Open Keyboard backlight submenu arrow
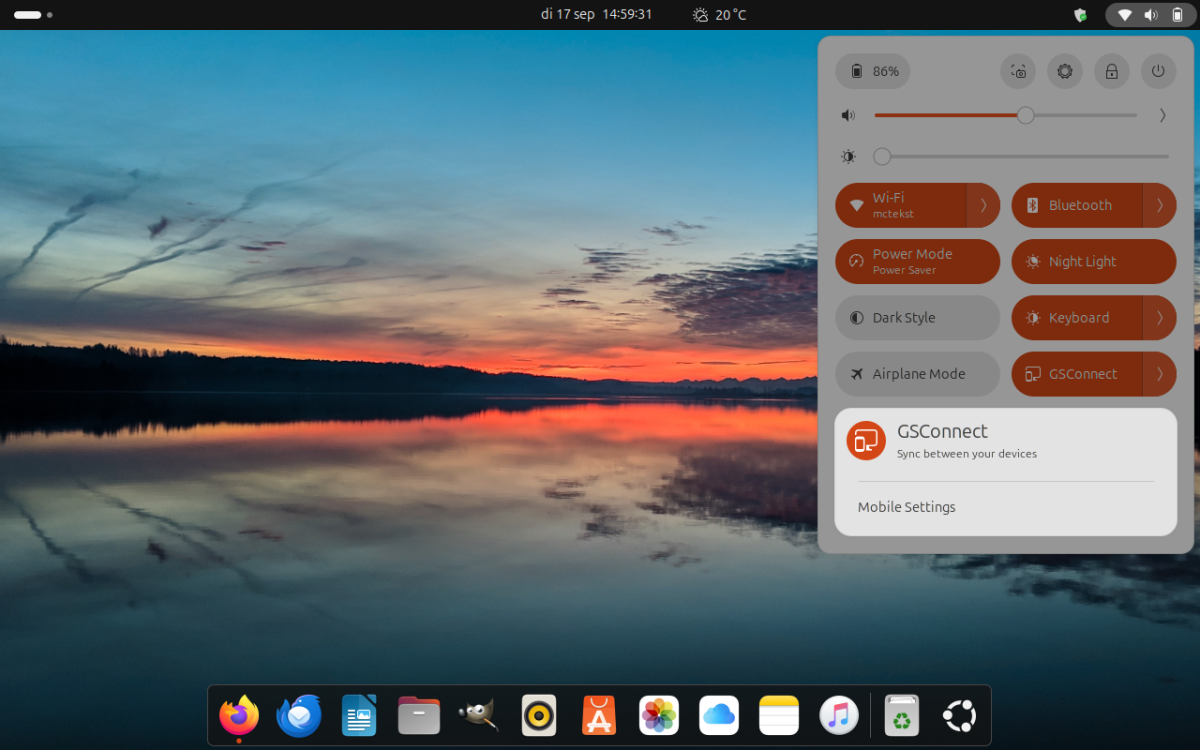This screenshot has height=750, width=1200. click(x=1159, y=318)
